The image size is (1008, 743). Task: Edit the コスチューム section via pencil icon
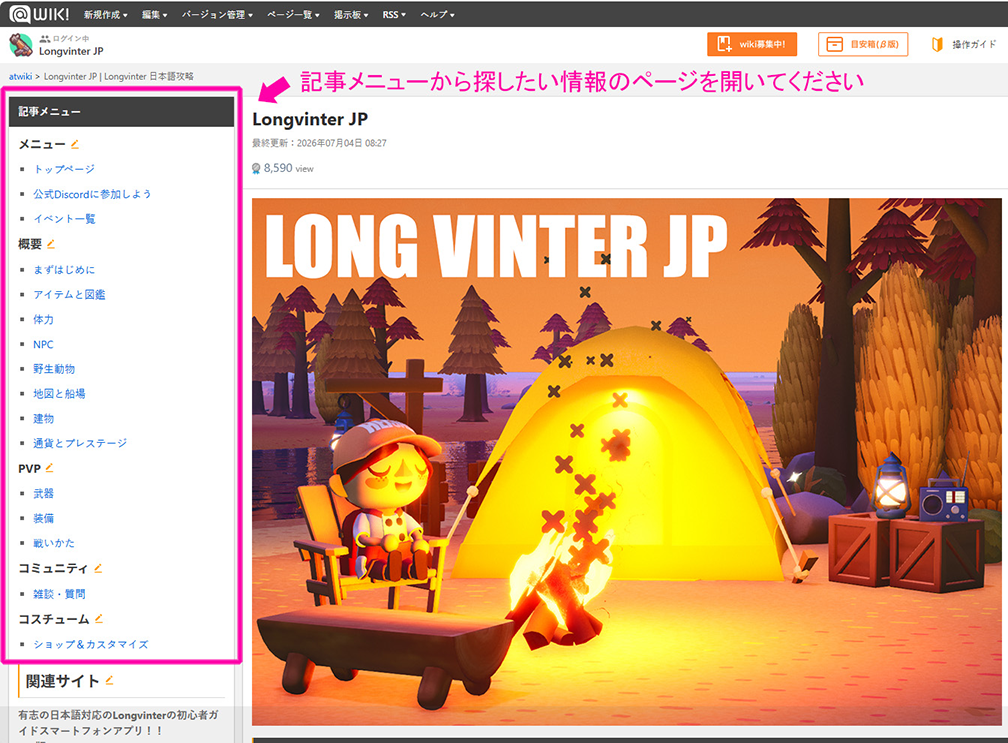click(98, 619)
